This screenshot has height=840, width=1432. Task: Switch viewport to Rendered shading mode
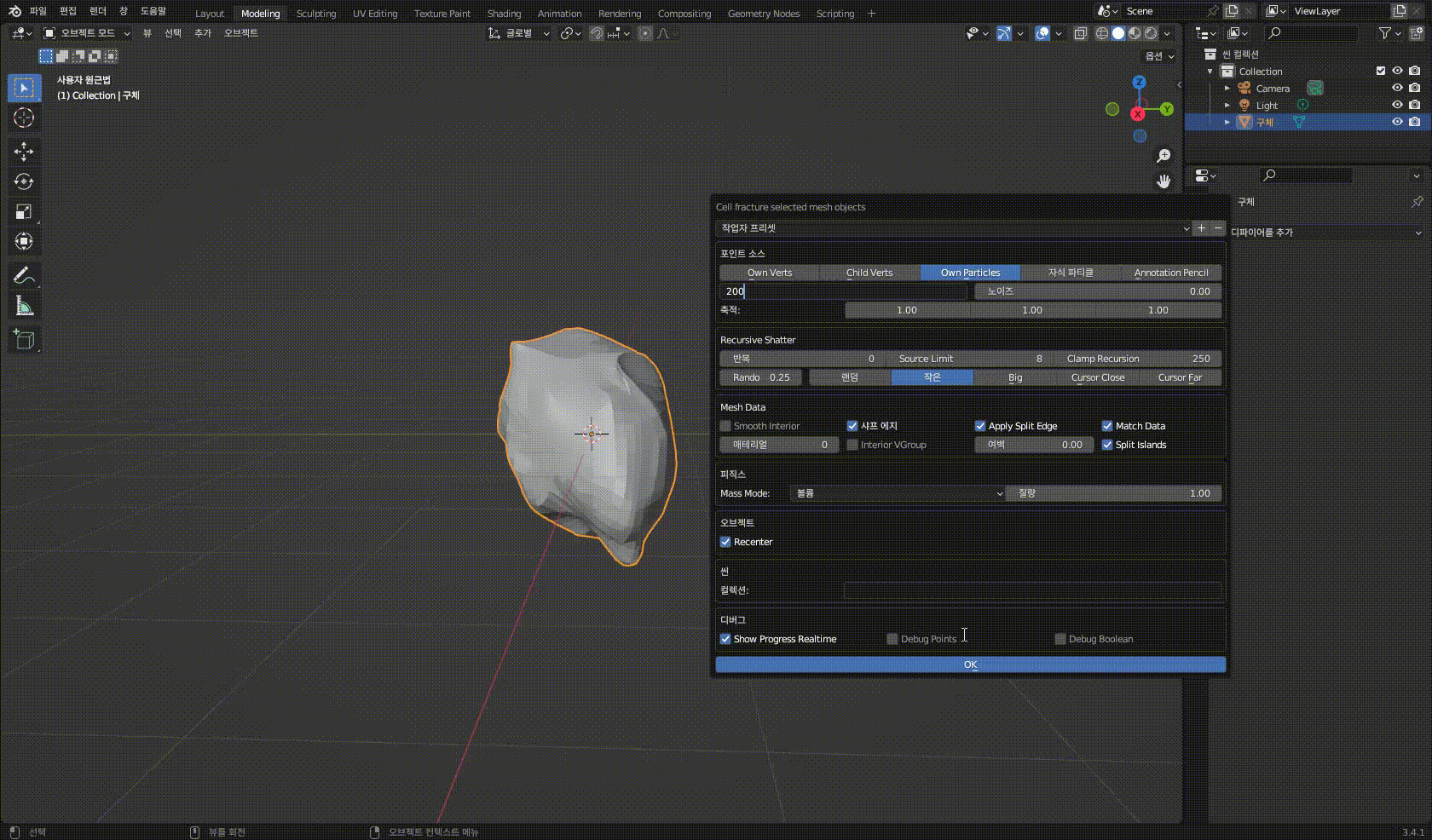(x=1149, y=32)
